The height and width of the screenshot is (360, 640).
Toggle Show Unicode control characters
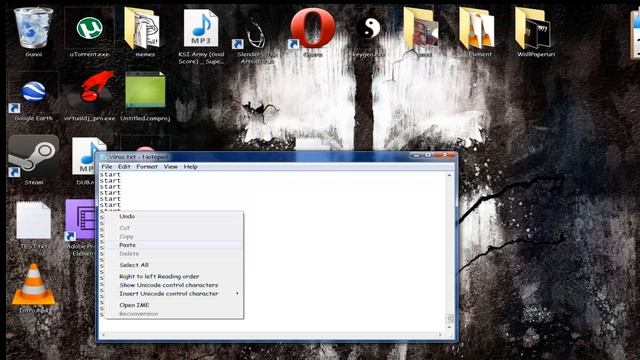point(174,285)
